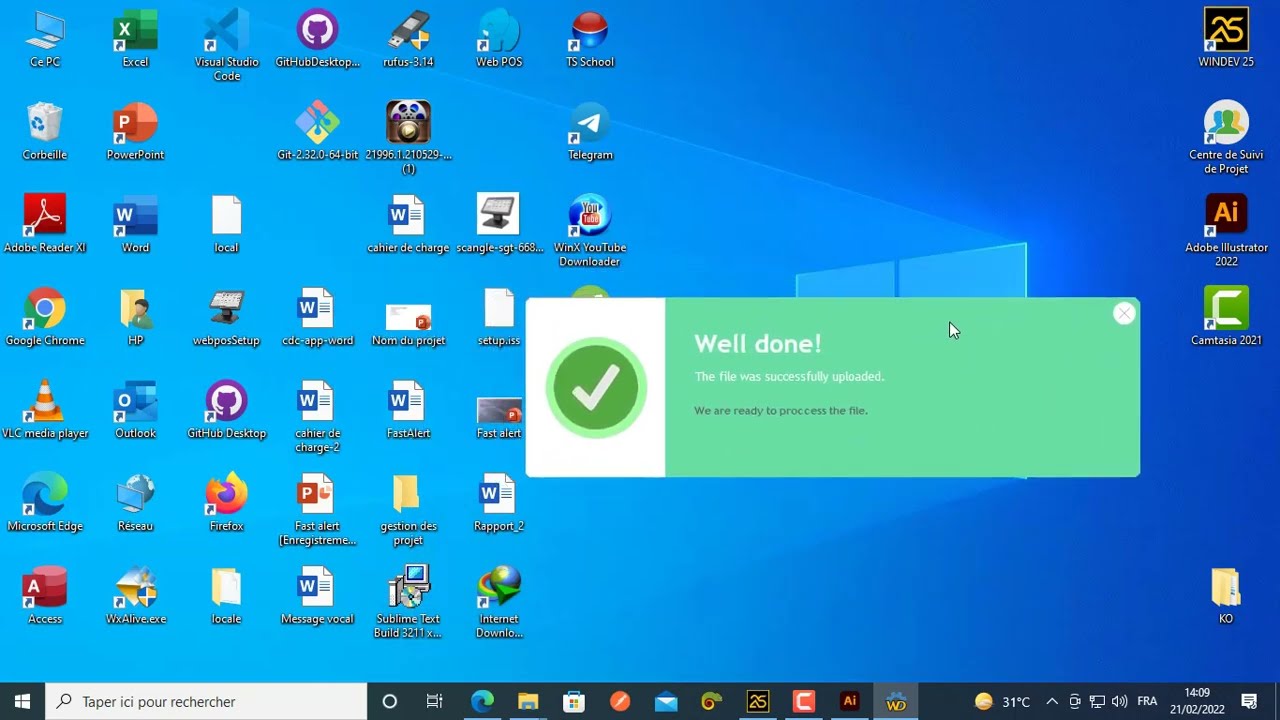Open the volume control in tray
The height and width of the screenshot is (720, 1280).
tap(1119, 701)
